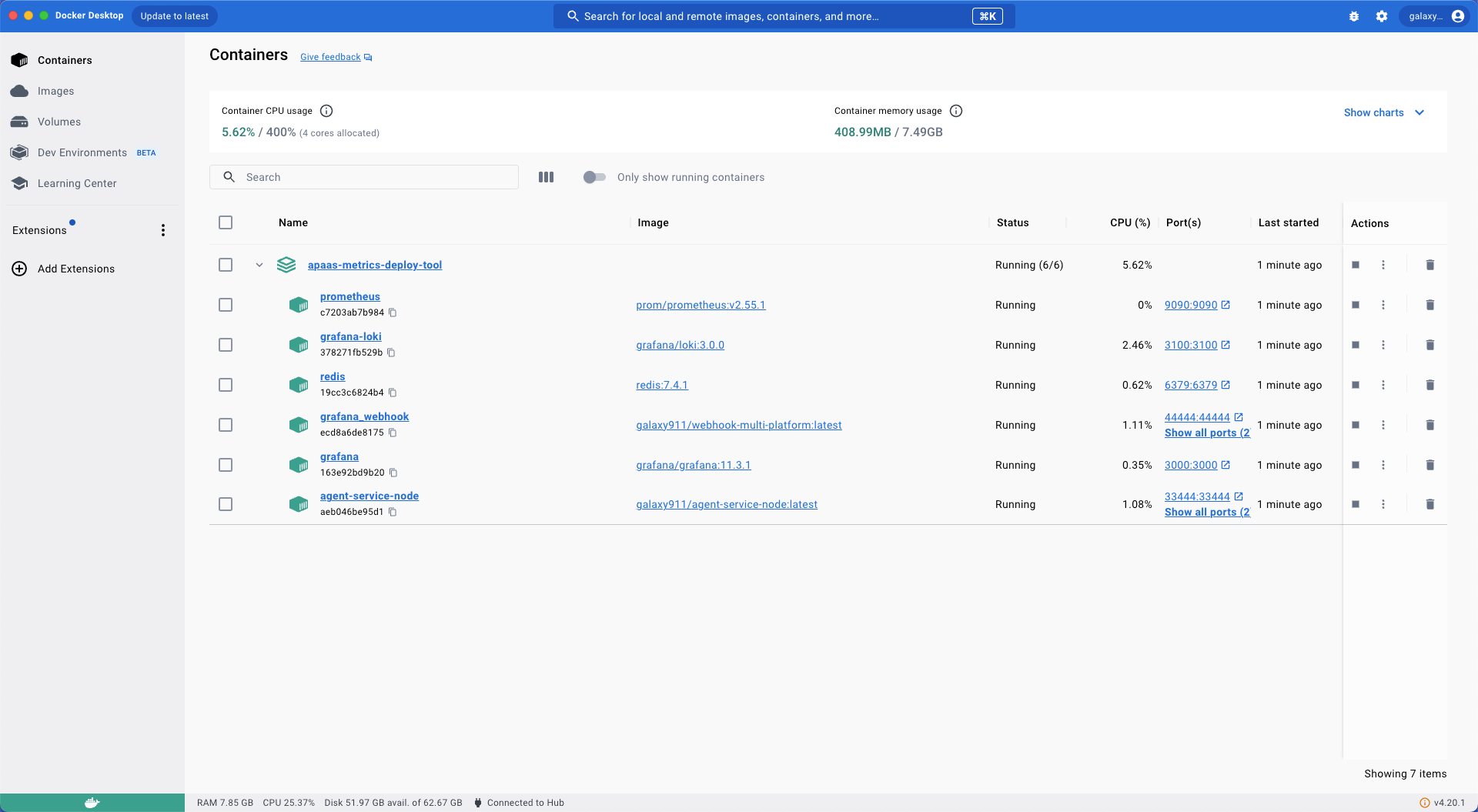The width and height of the screenshot is (1478, 812).
Task: Select all containers header checkbox
Action: pos(226,222)
